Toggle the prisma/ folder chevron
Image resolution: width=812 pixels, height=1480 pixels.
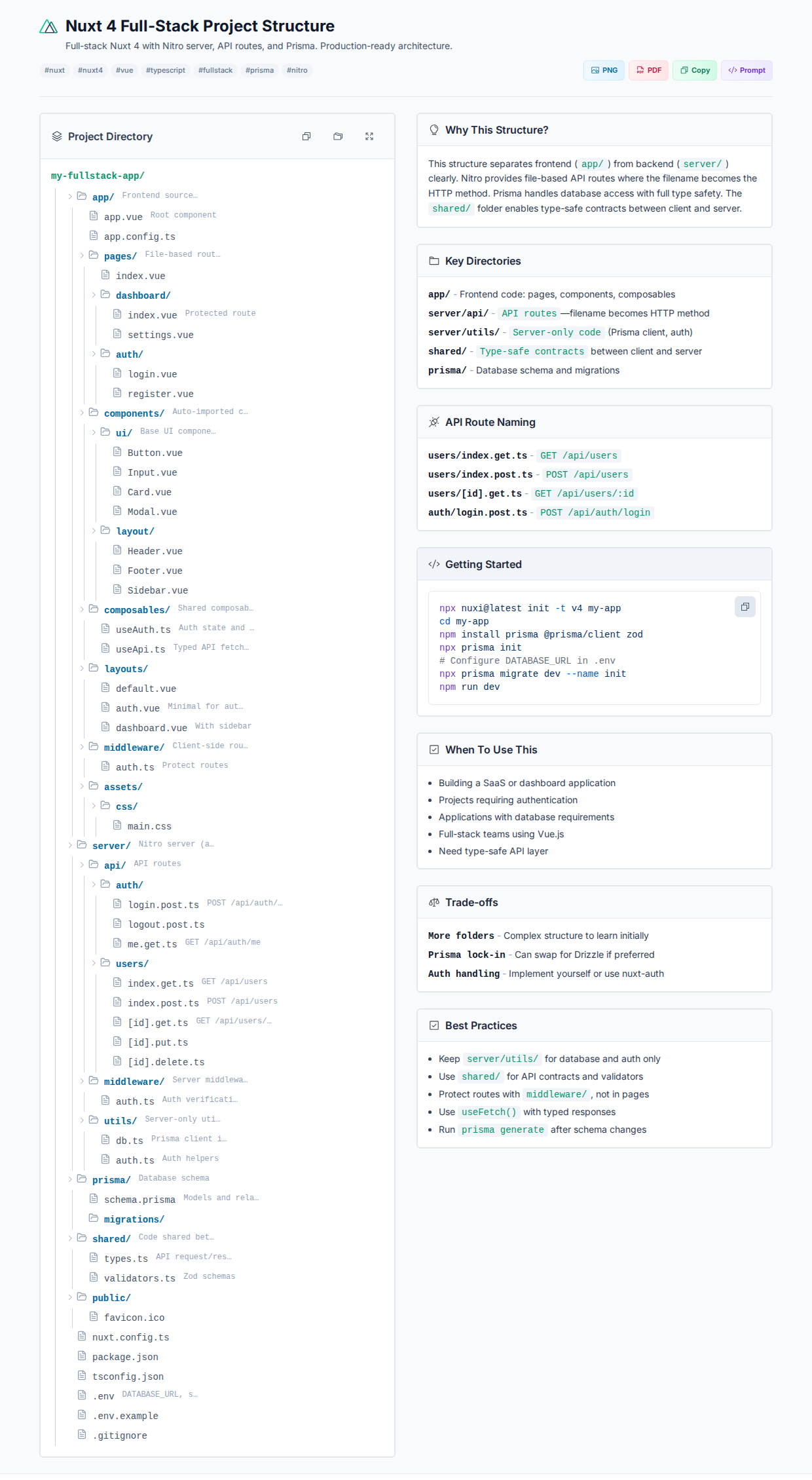(x=71, y=1179)
